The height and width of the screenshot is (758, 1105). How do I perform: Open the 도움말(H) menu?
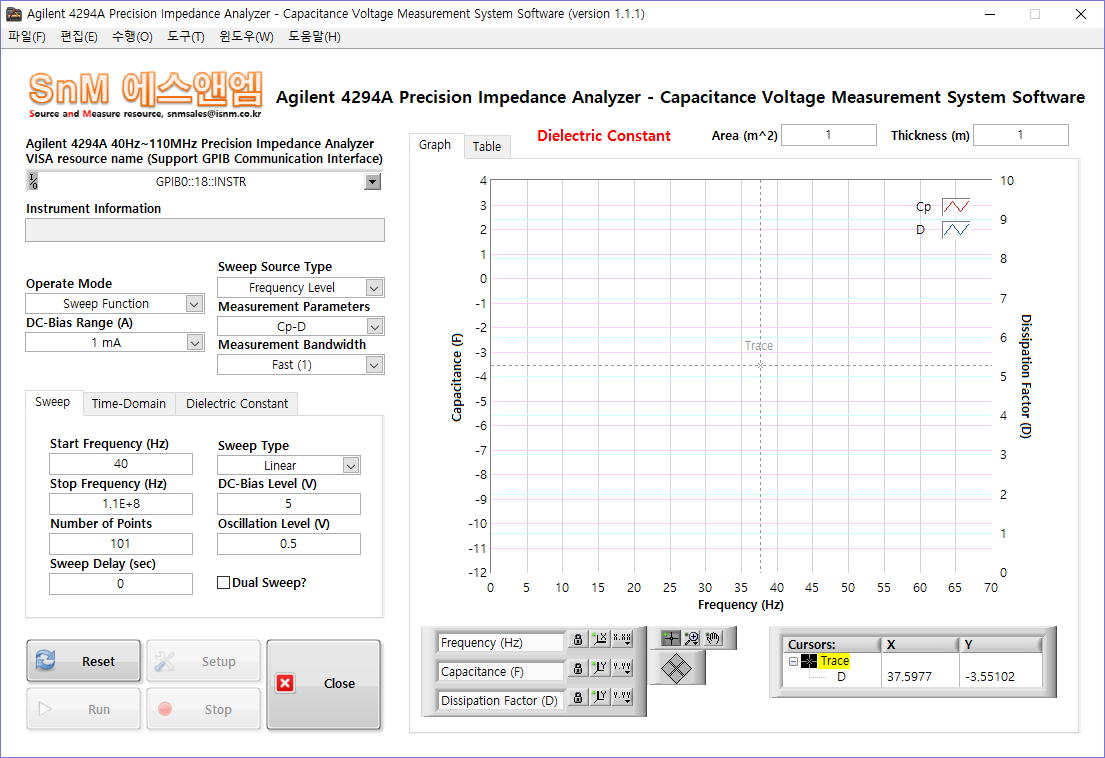[314, 37]
